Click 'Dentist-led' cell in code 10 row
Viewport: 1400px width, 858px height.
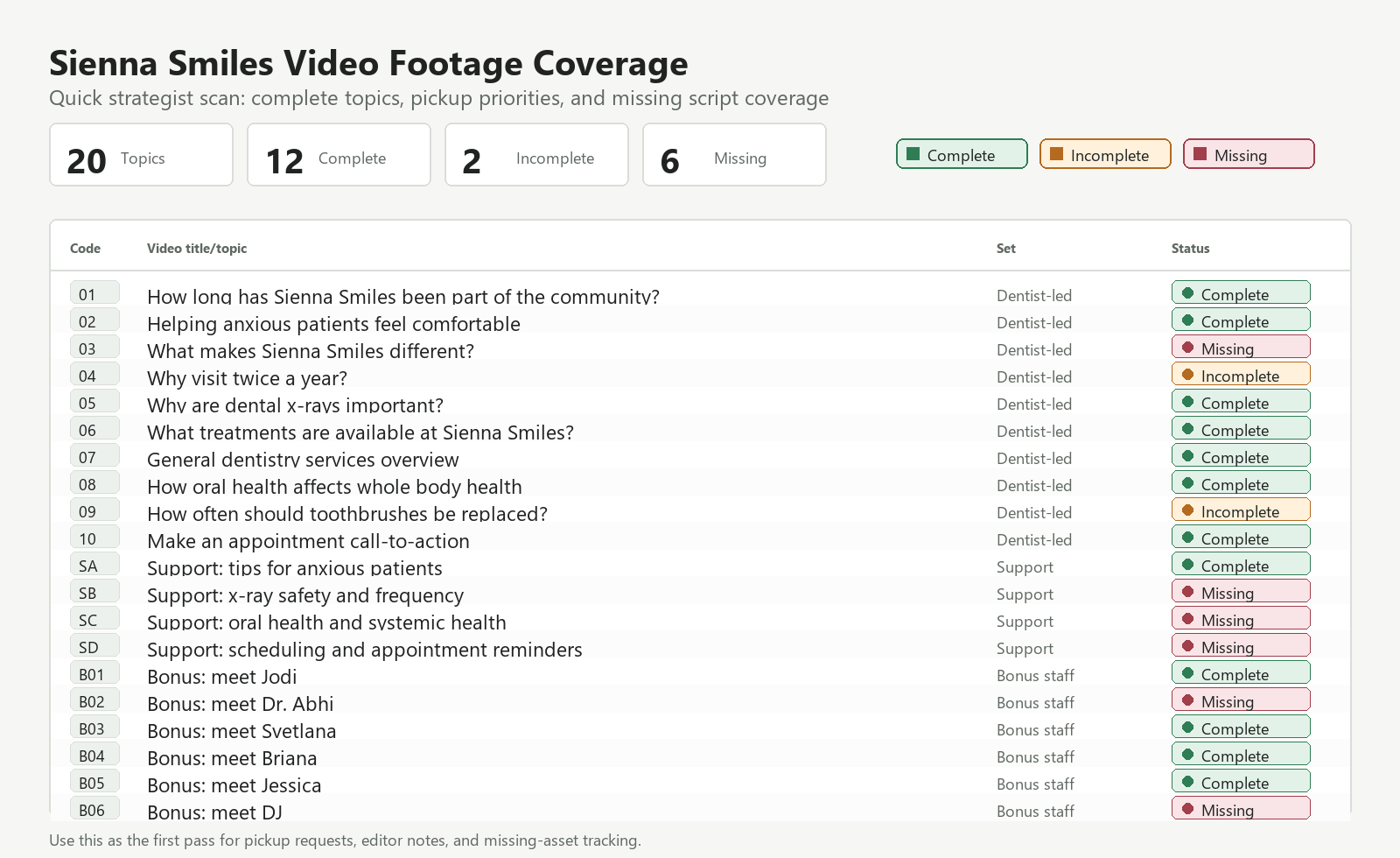click(x=1034, y=540)
